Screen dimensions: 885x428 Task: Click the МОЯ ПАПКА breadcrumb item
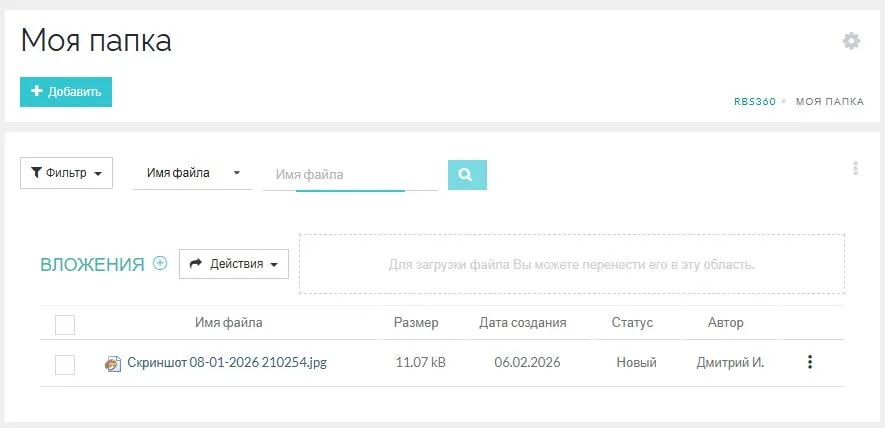click(x=829, y=102)
